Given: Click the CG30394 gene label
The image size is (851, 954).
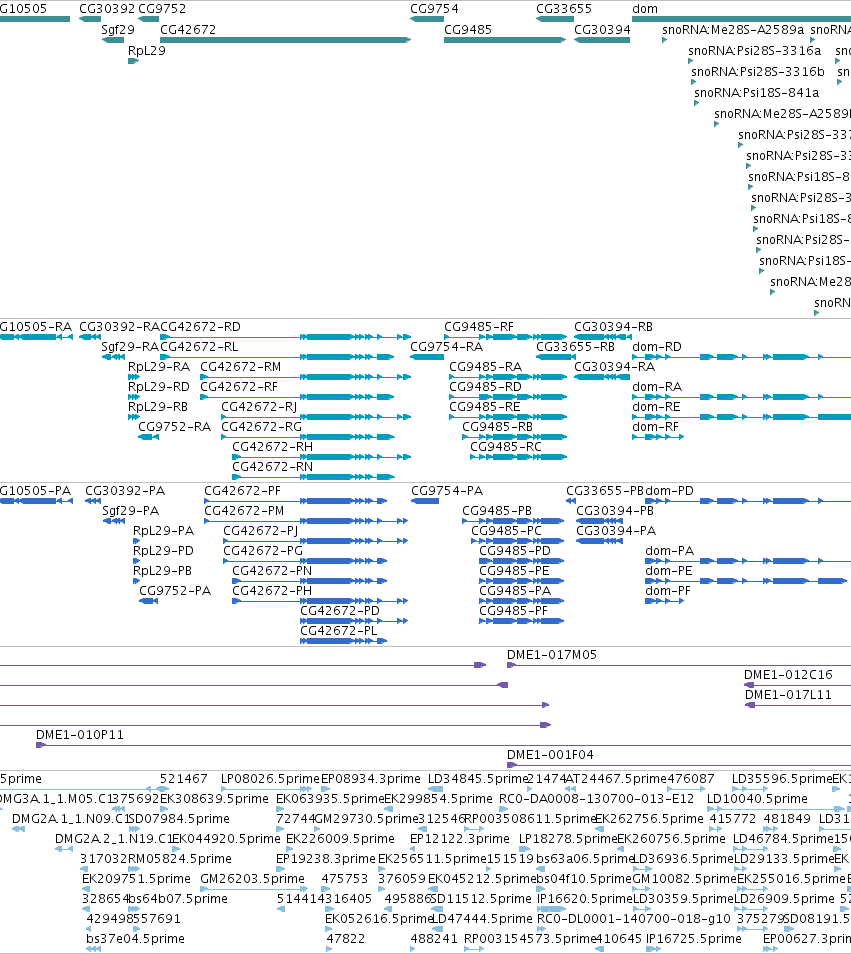Looking at the screenshot, I should [602, 29].
